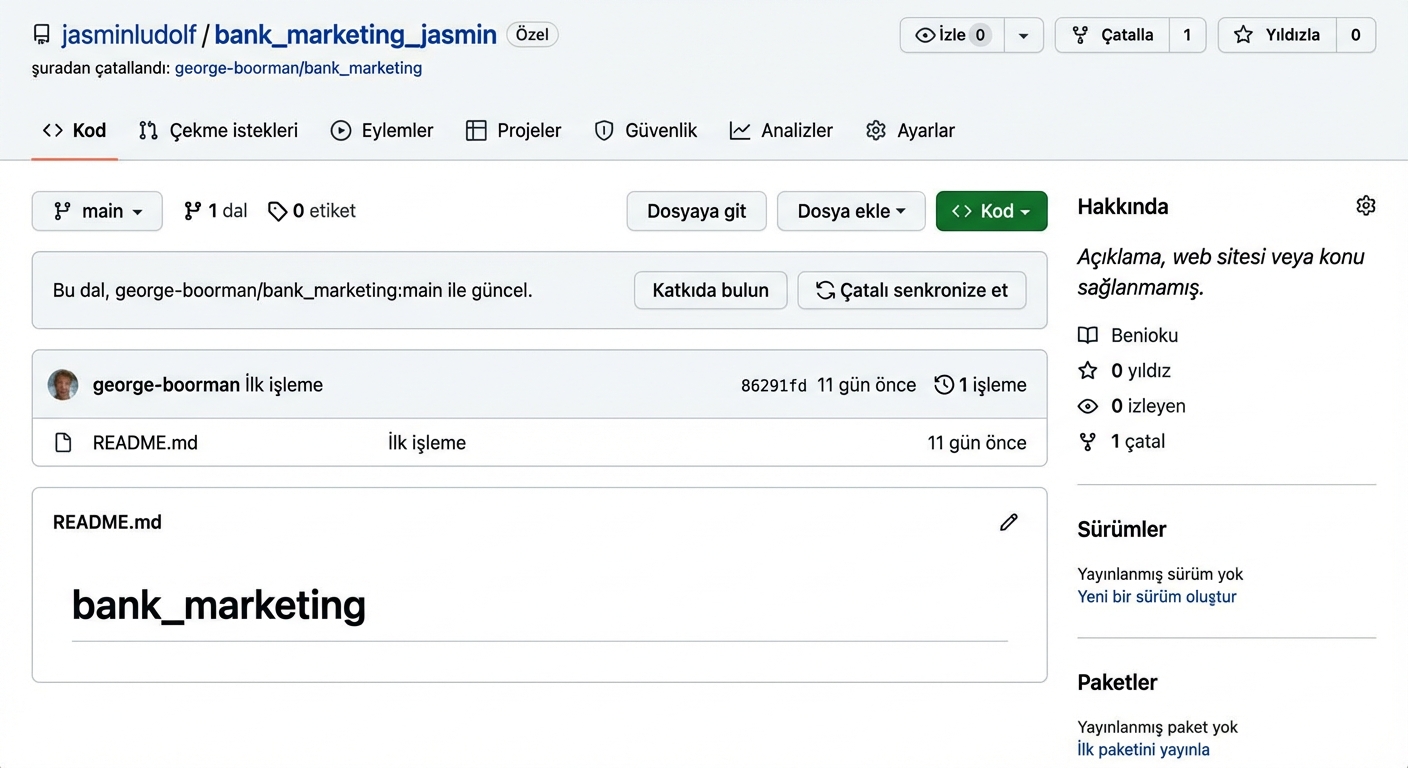
Task: Switch to the Çekme istekleri tab
Action: tap(218, 131)
